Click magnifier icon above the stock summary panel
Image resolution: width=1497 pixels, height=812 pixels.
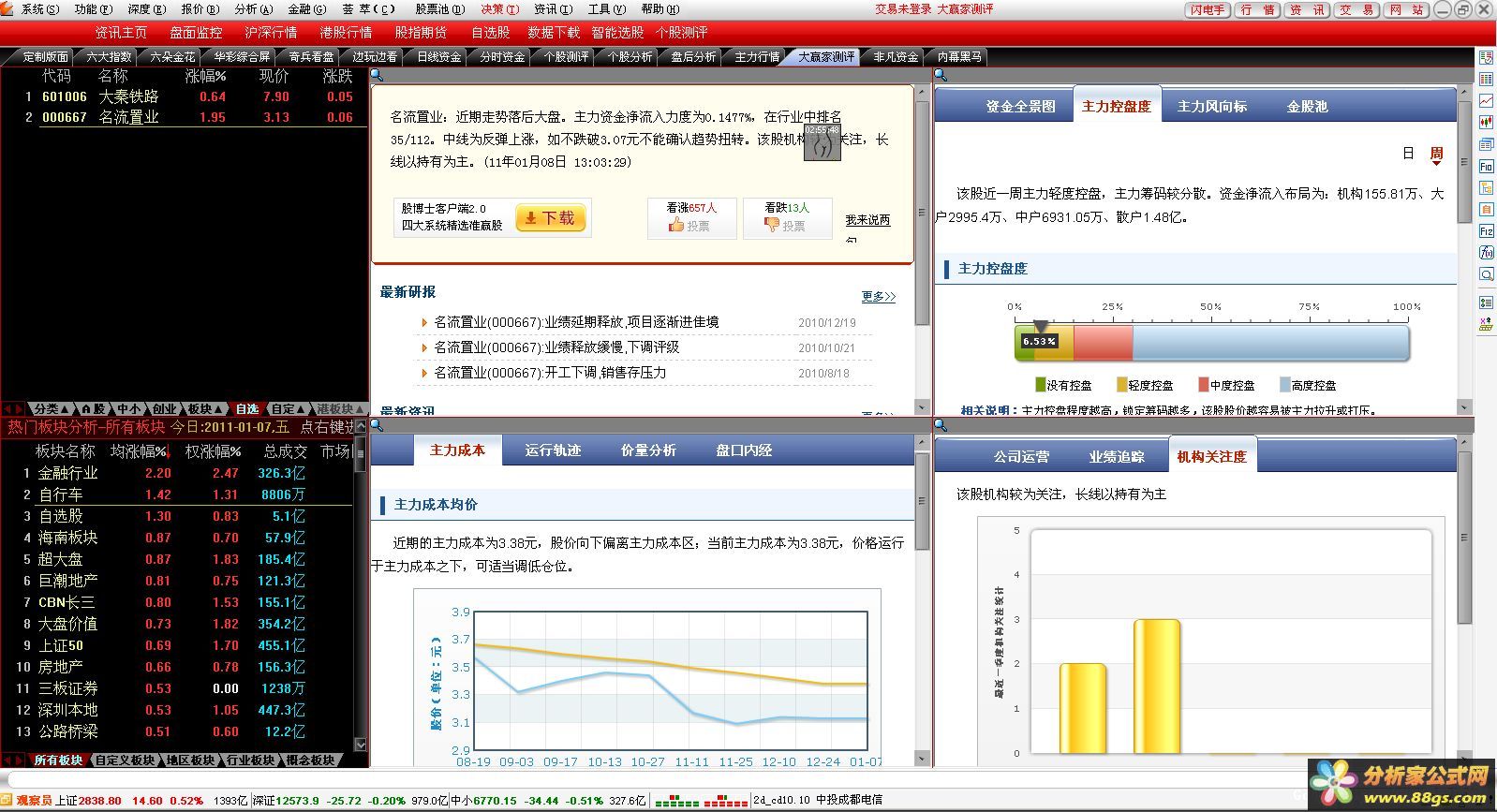pos(378,76)
